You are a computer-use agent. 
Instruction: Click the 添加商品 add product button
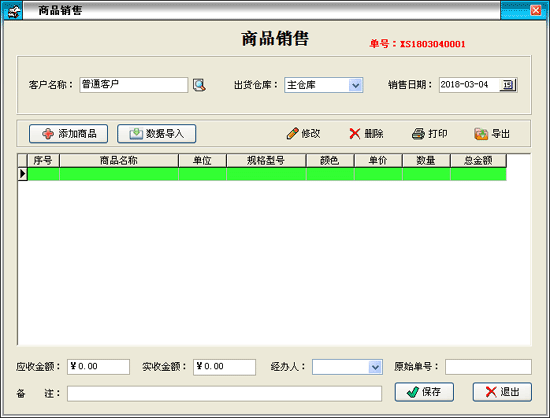coord(68,134)
